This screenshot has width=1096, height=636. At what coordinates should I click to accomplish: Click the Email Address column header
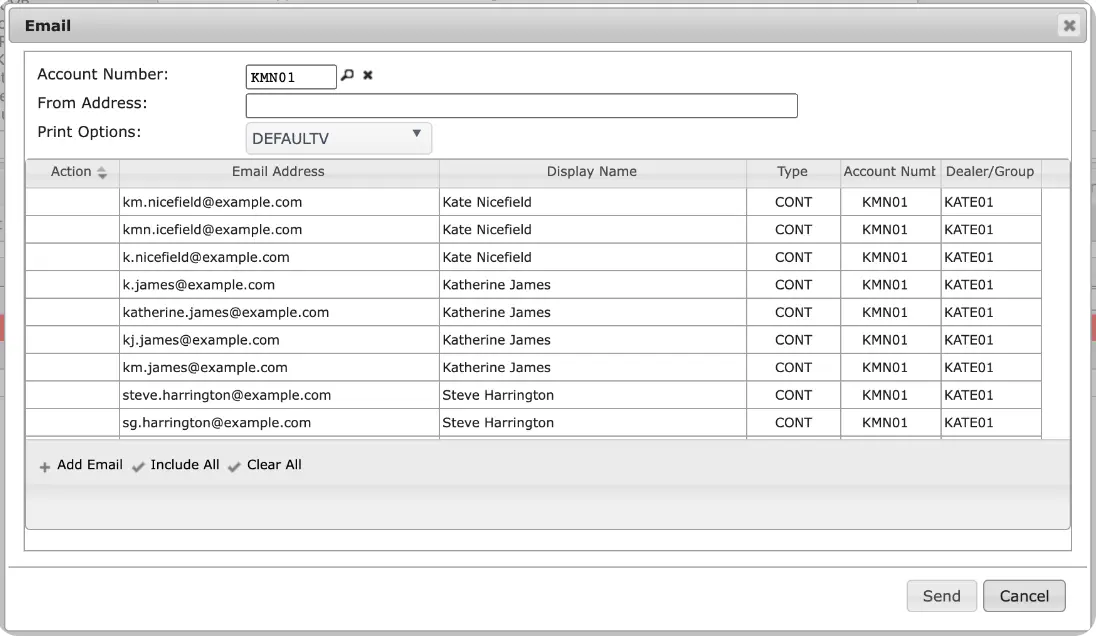(x=279, y=172)
